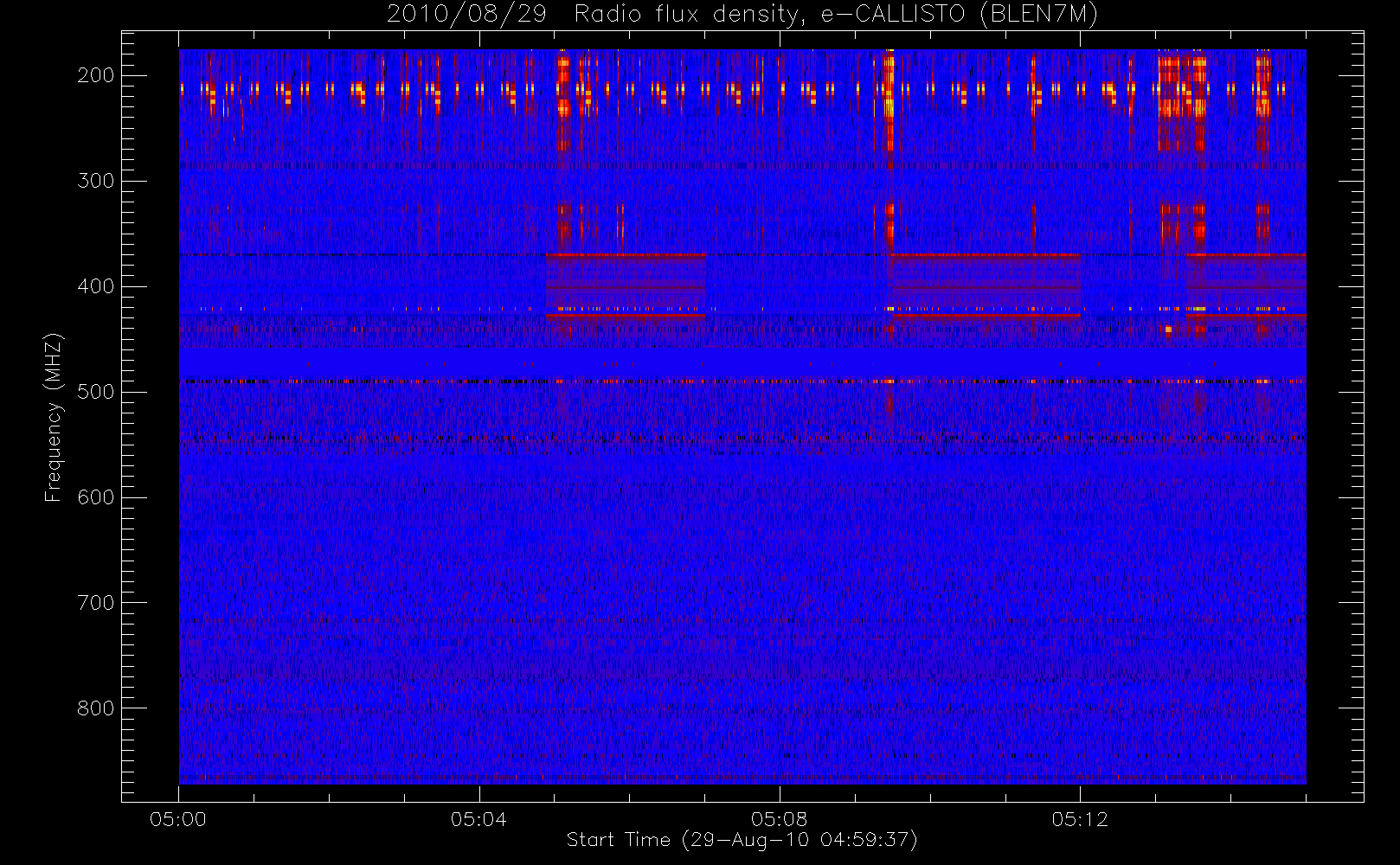Select the 600 frequency tick label
Image resolution: width=1400 pixels, height=865 pixels.
[95, 497]
